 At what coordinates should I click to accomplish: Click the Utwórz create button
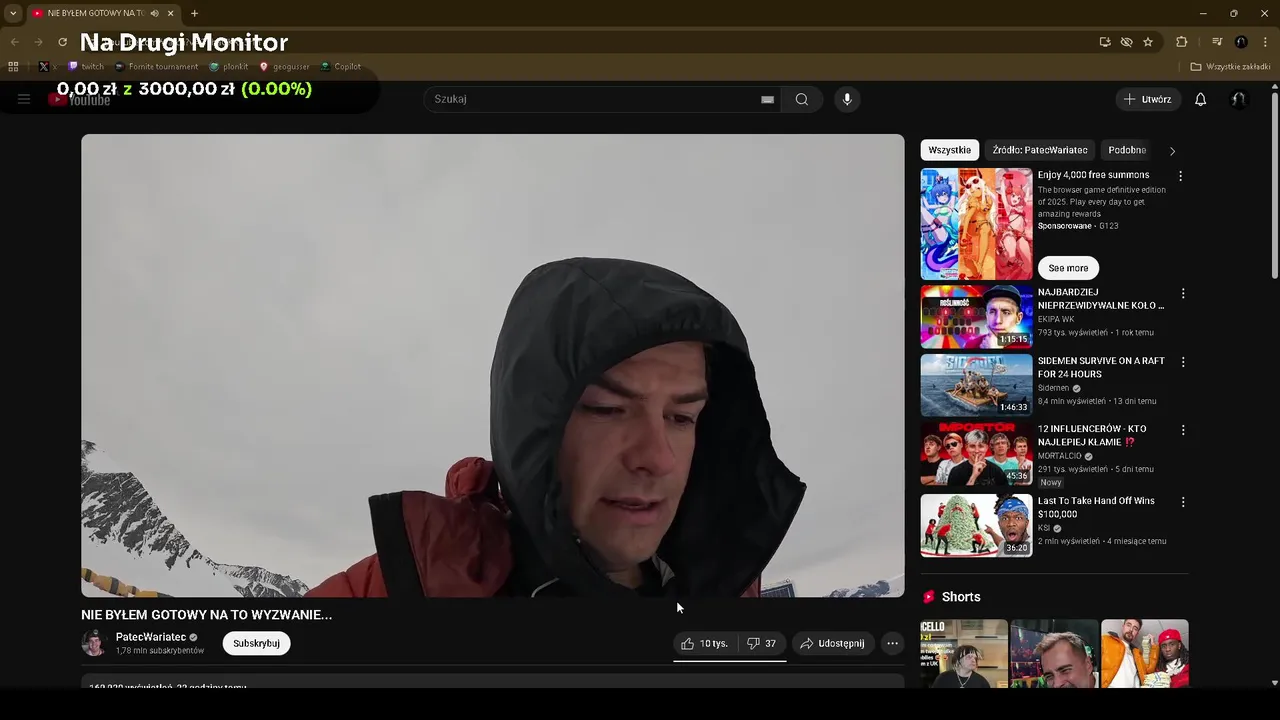pos(1148,99)
